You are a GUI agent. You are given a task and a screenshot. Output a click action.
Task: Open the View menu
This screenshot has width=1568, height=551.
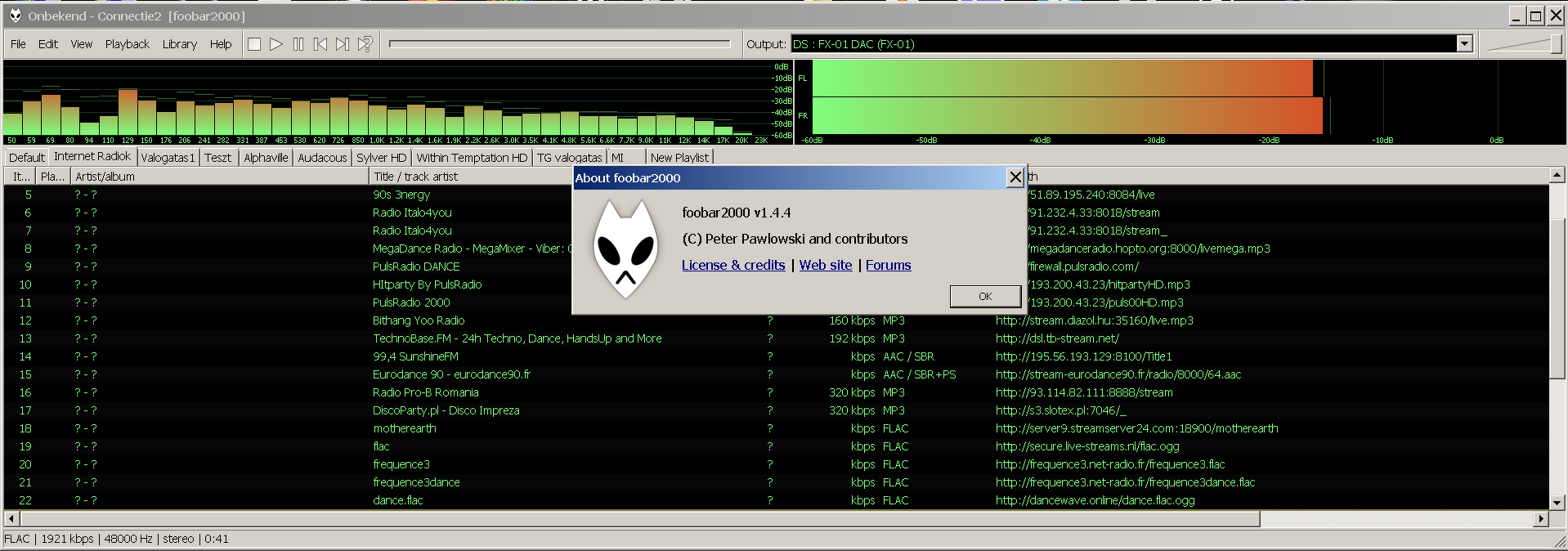click(82, 44)
